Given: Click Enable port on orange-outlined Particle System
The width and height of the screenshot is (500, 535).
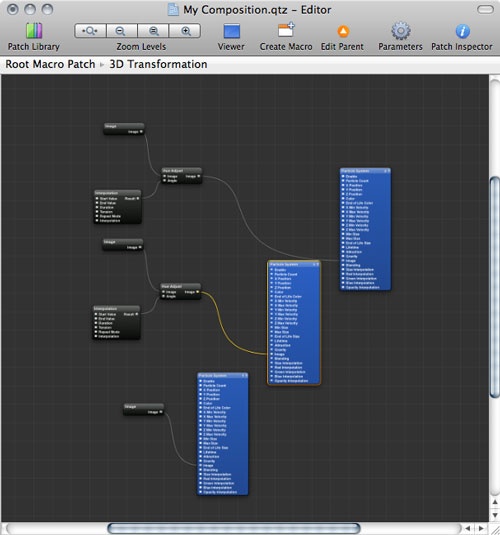Looking at the screenshot, I should point(272,270).
